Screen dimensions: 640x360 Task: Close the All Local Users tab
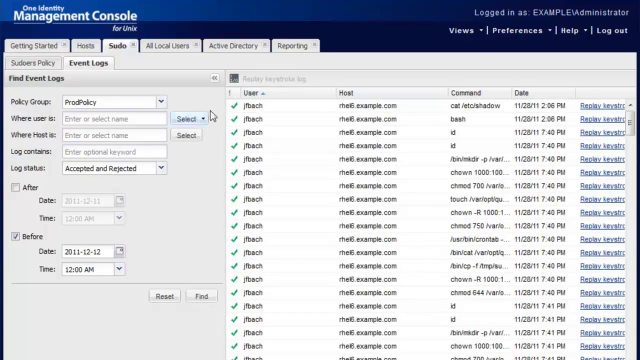click(x=196, y=45)
